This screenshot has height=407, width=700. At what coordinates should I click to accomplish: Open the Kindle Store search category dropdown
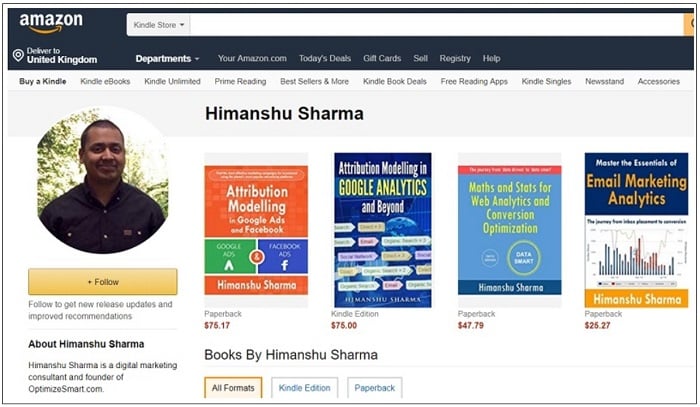click(x=158, y=25)
